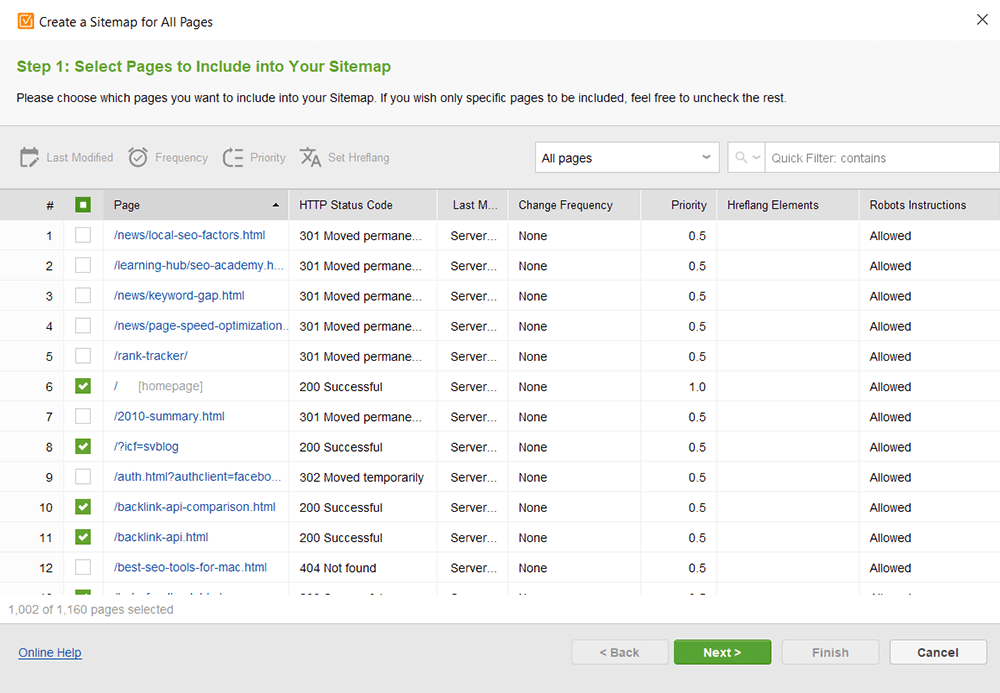Image resolution: width=1000 pixels, height=693 pixels.
Task: Check the /best-seo-tools-for-mac.html checkbox
Action: pyautogui.click(x=83, y=567)
